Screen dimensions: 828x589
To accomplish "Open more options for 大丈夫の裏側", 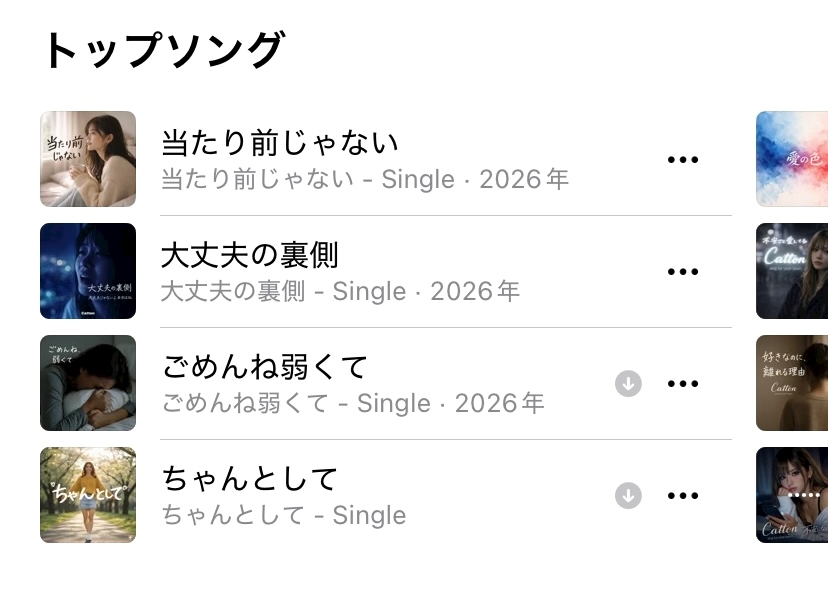I will pyautogui.click(x=682, y=272).
